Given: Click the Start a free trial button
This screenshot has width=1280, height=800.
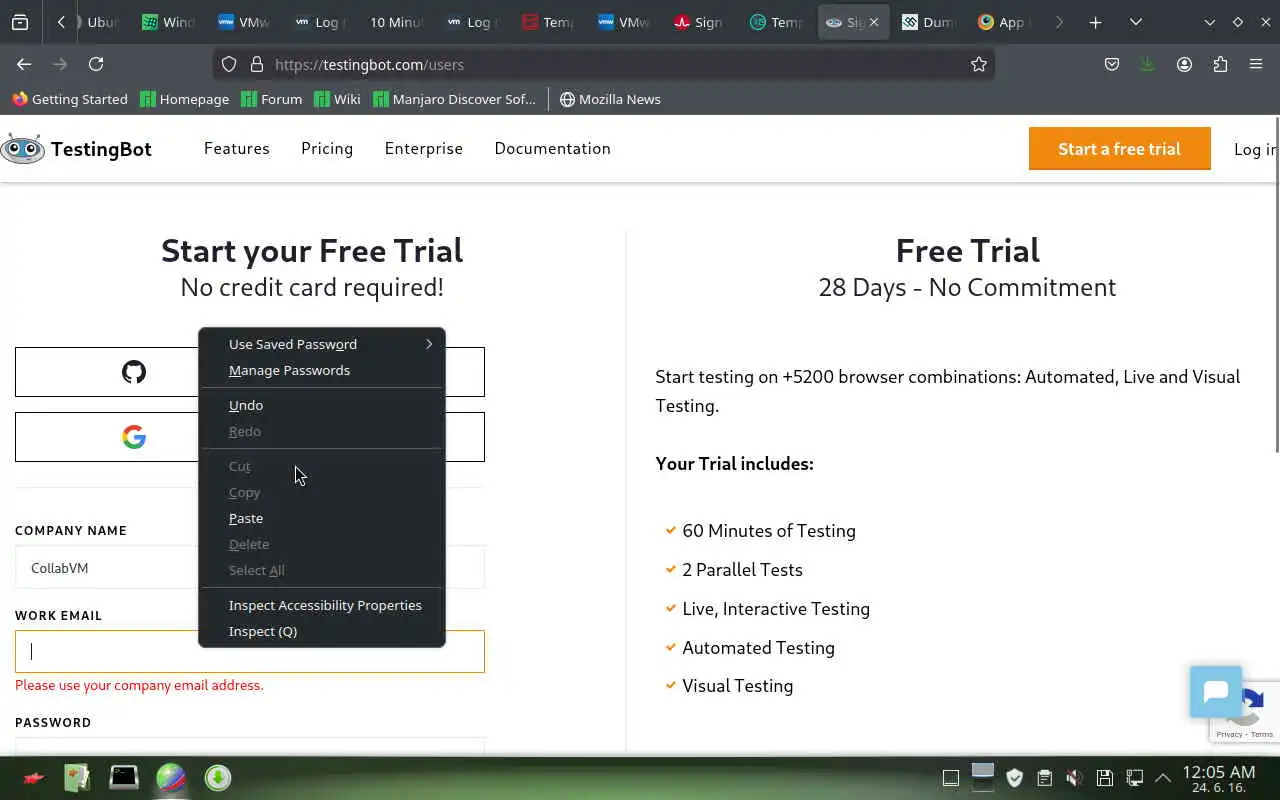Looking at the screenshot, I should coord(1119,149).
